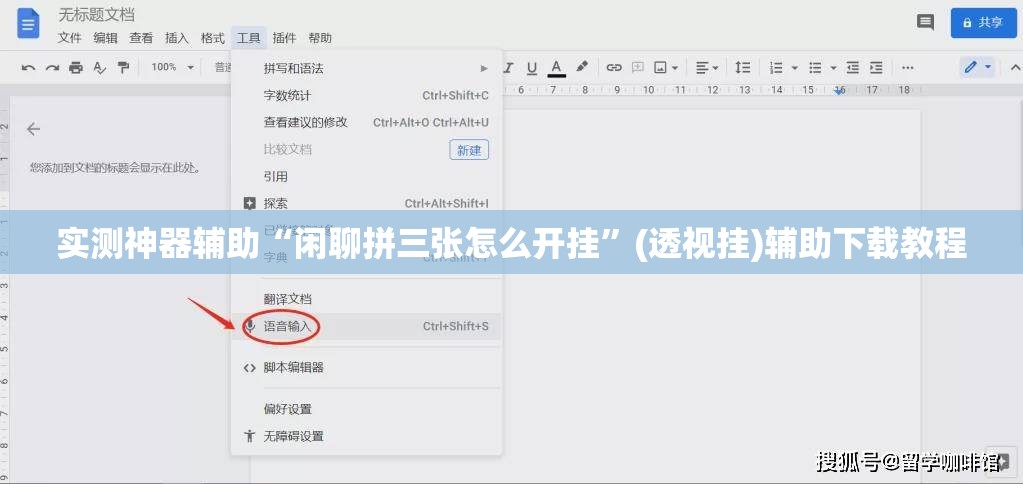The height and width of the screenshot is (484, 1023).
Task: Rename the 无标题文档 title field
Action: point(97,14)
